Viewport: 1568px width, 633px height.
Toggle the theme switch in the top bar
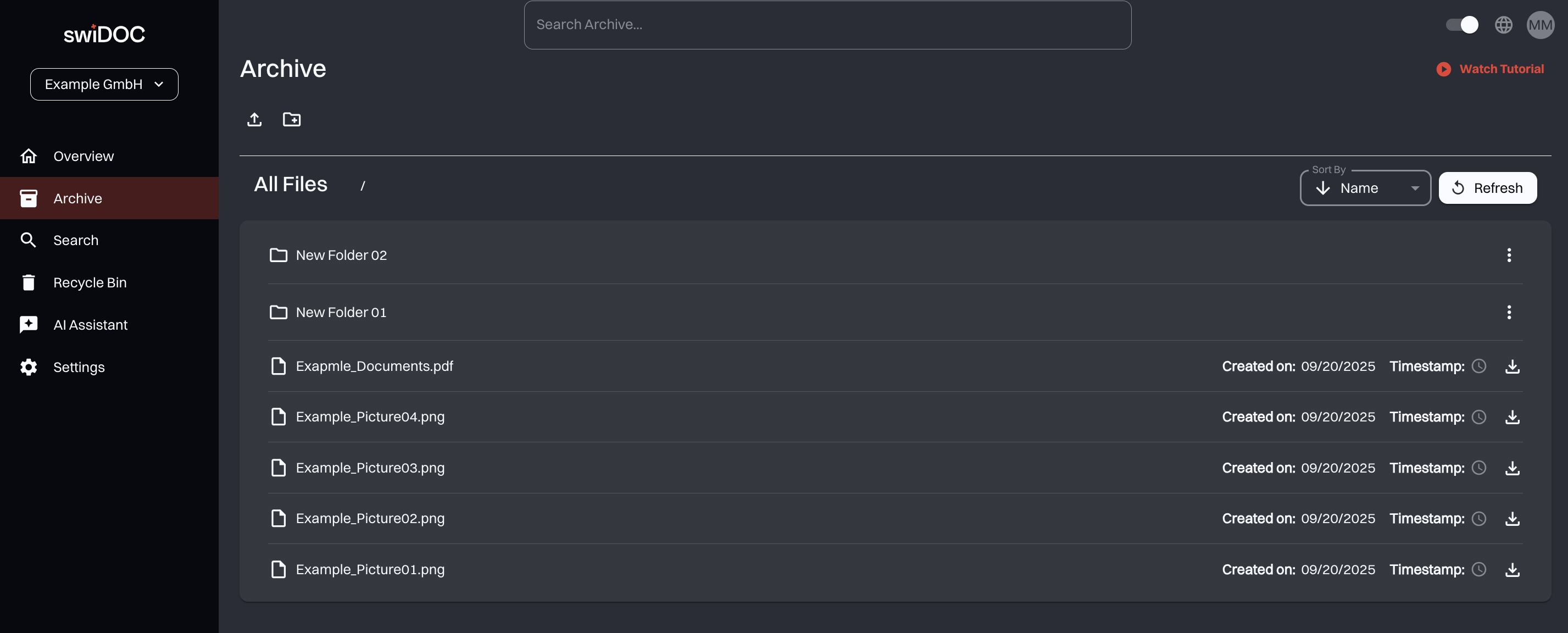tap(1461, 24)
